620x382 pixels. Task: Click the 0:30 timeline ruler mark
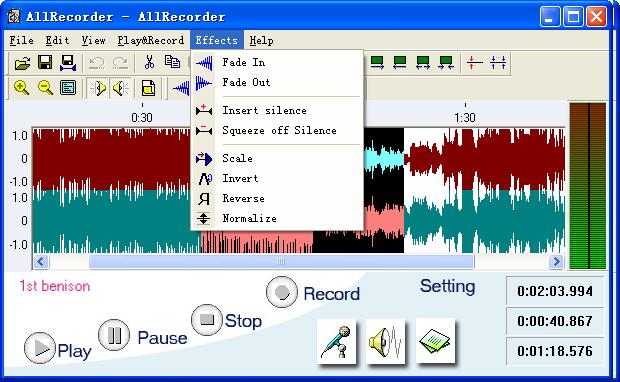pyautogui.click(x=142, y=117)
